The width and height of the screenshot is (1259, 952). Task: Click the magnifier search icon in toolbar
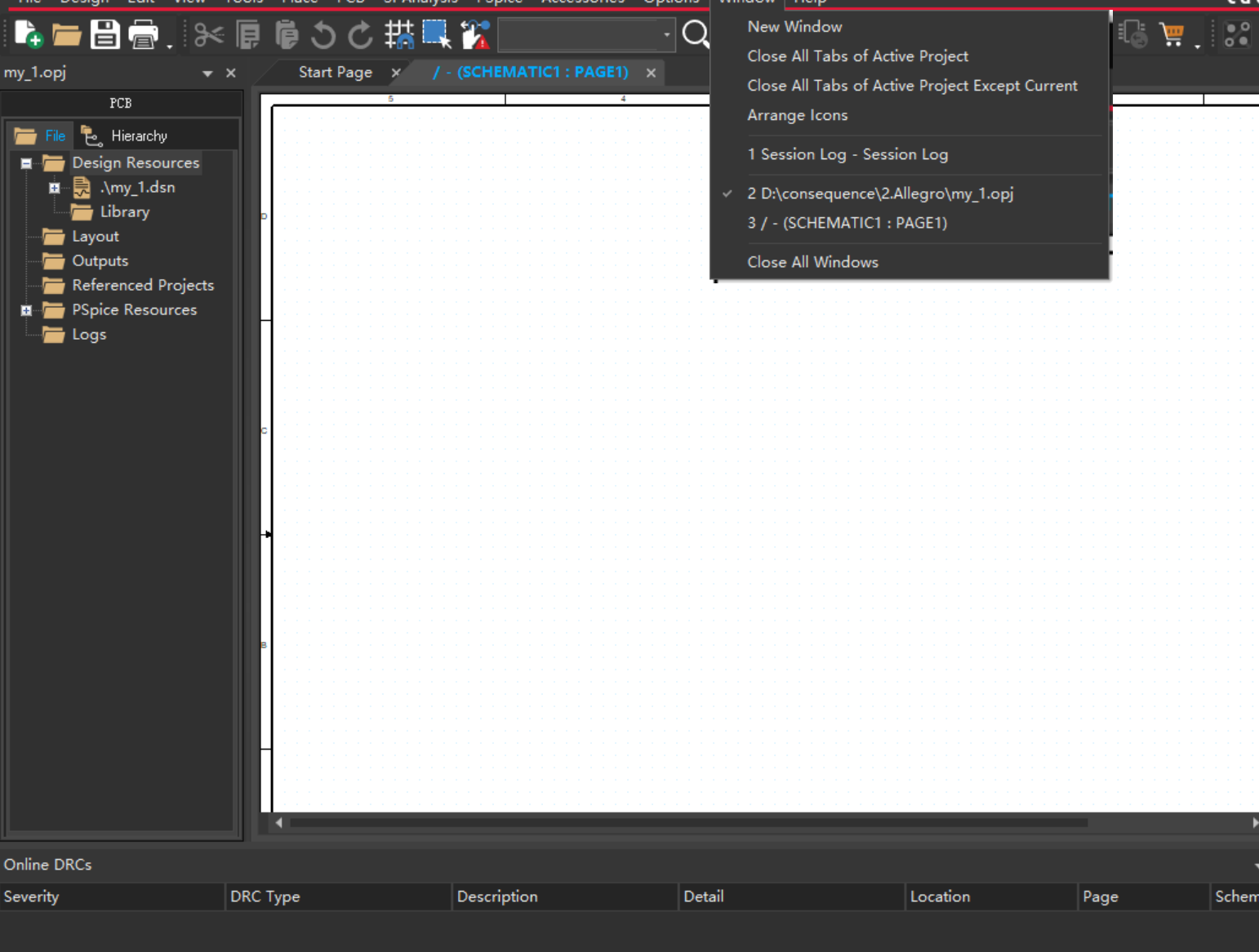coord(696,34)
